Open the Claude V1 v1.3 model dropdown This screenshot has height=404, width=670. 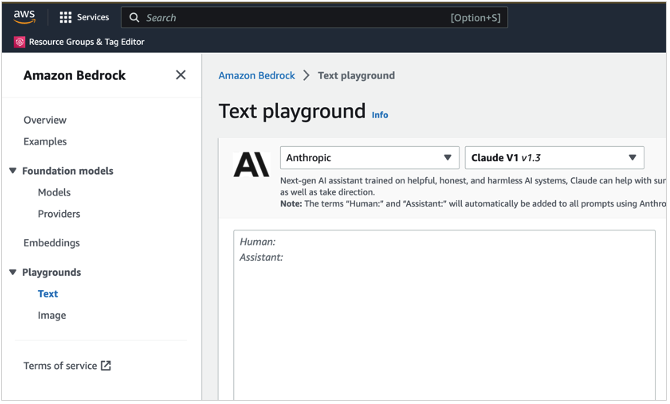pyautogui.click(x=555, y=158)
